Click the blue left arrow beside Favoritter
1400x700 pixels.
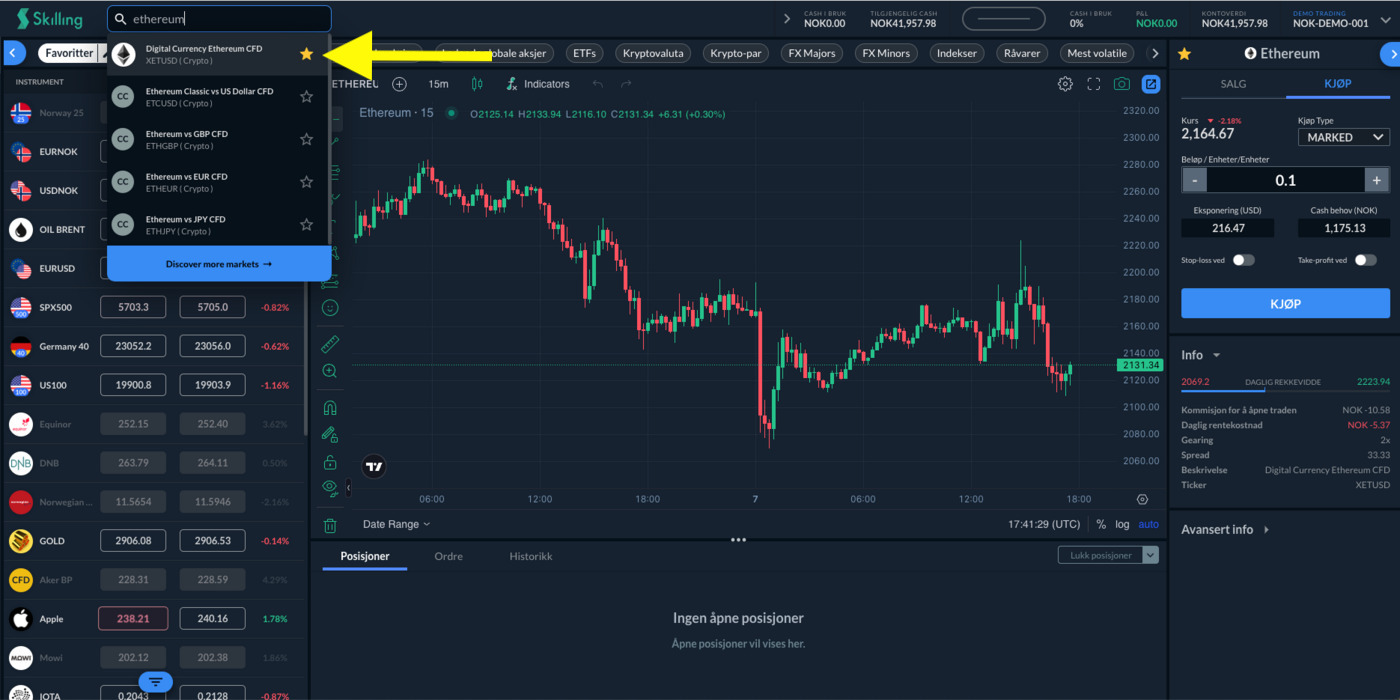pos(15,53)
